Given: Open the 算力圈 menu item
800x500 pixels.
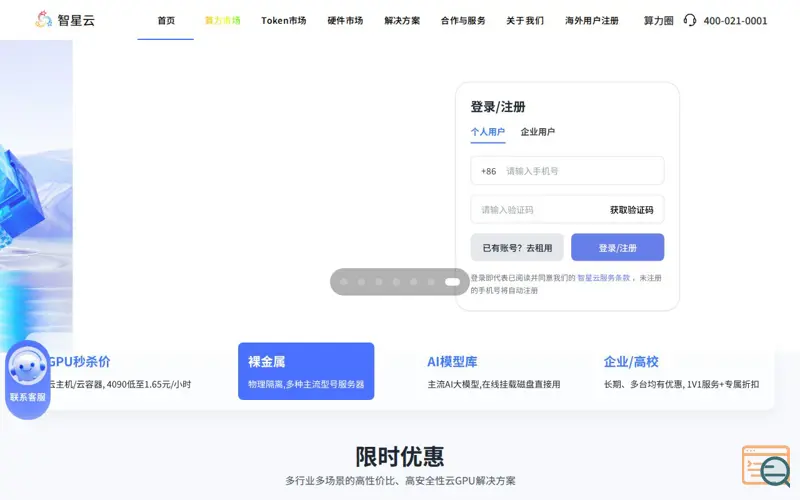Looking at the screenshot, I should coord(658,20).
